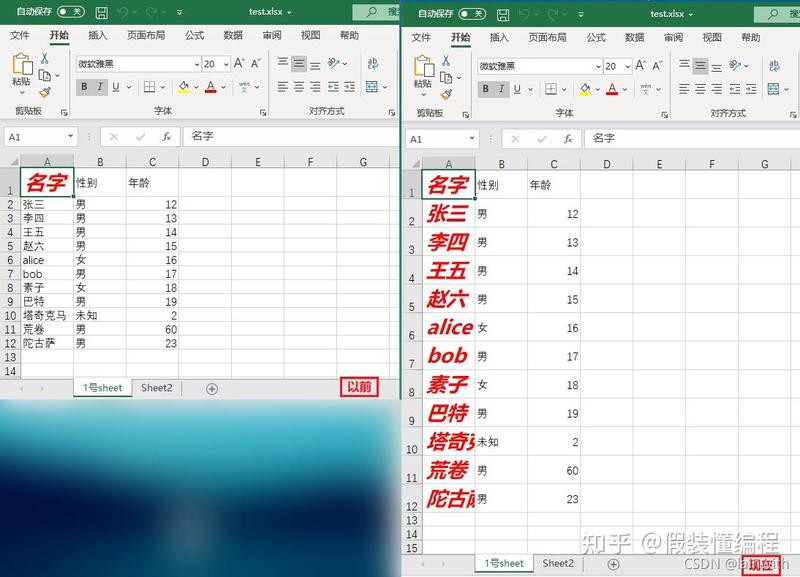Click Wrap Text icon in left window

[373, 63]
